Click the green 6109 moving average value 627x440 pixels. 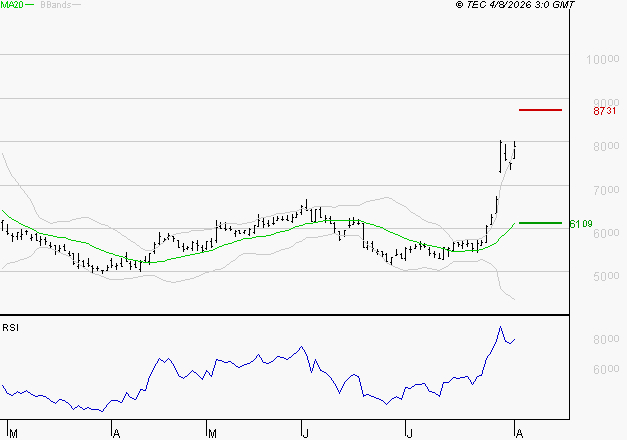click(581, 224)
